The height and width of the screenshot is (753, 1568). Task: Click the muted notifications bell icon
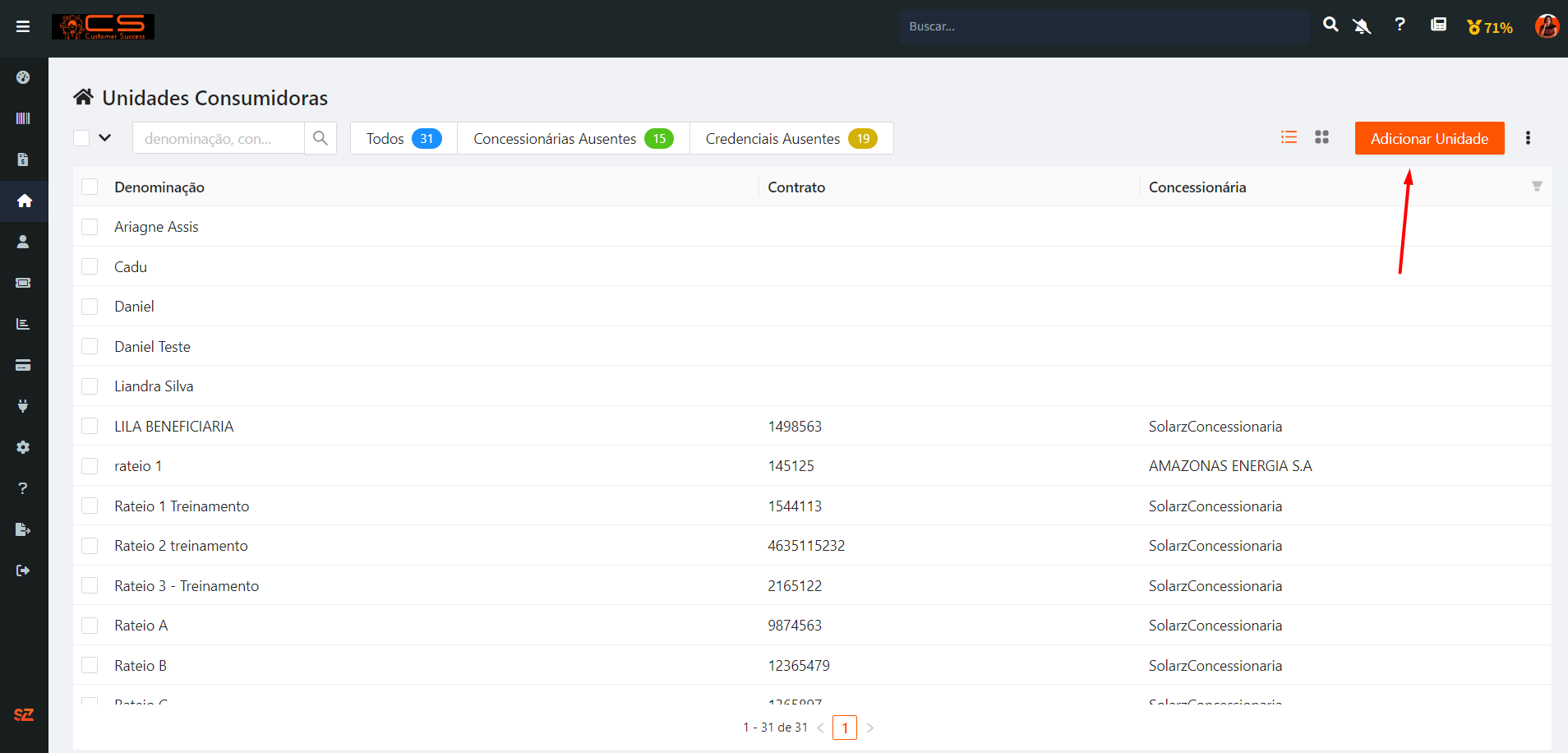click(1362, 26)
